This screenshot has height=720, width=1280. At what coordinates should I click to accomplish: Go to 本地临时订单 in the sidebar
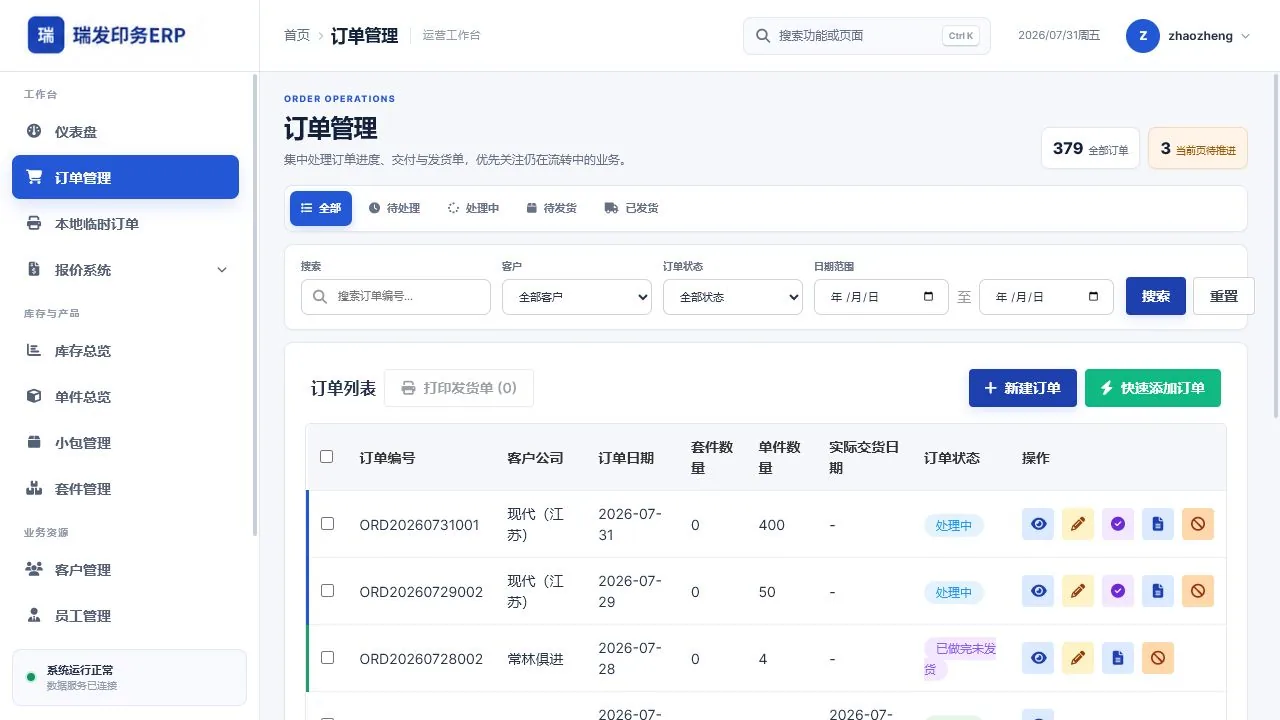tap(125, 224)
